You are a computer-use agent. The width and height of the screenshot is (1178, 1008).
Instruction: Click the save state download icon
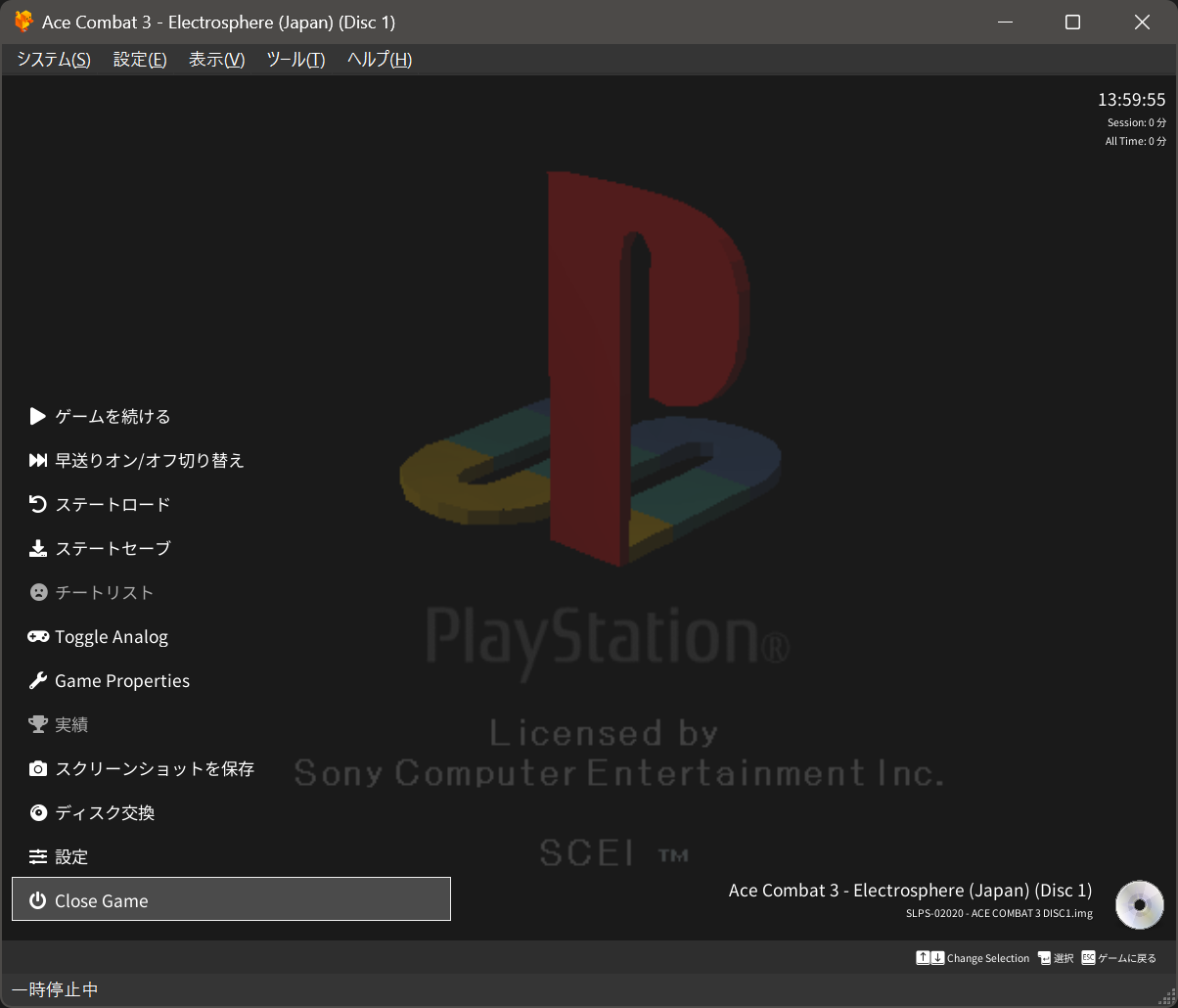point(38,549)
